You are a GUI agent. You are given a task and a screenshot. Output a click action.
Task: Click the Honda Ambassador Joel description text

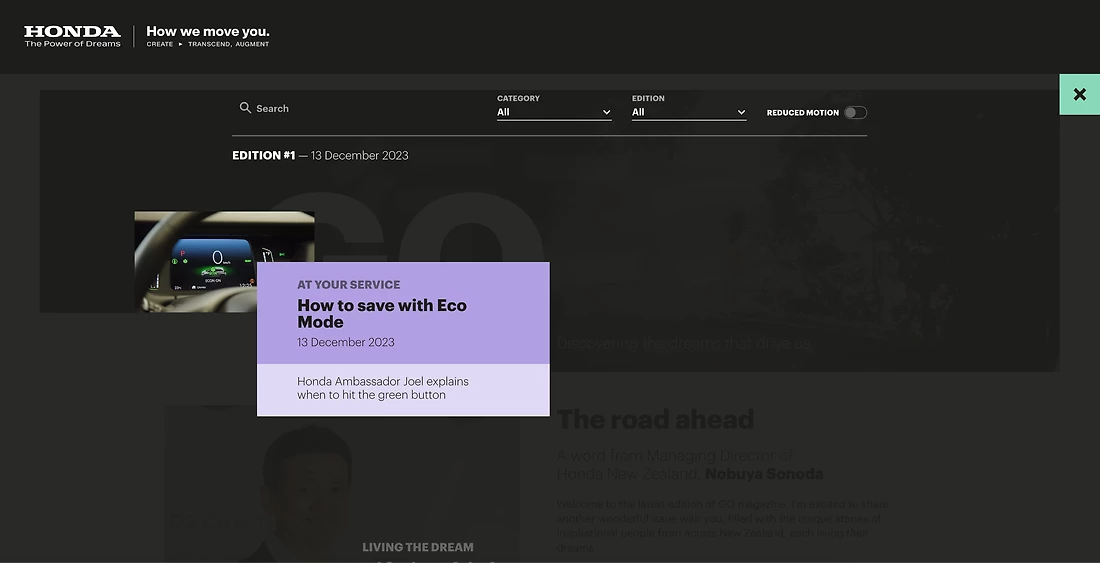pos(383,388)
